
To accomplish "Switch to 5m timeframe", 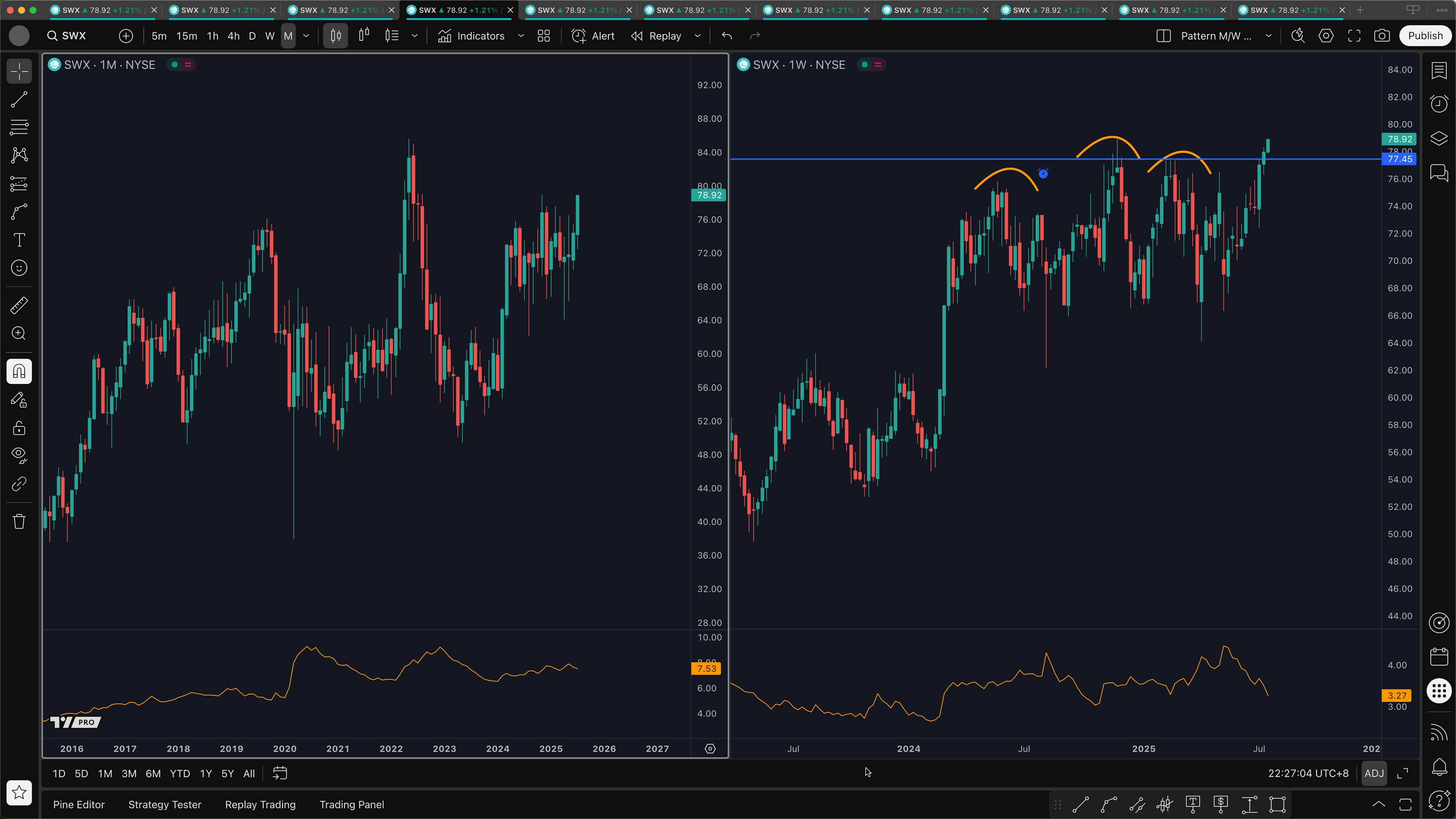I will [x=159, y=36].
